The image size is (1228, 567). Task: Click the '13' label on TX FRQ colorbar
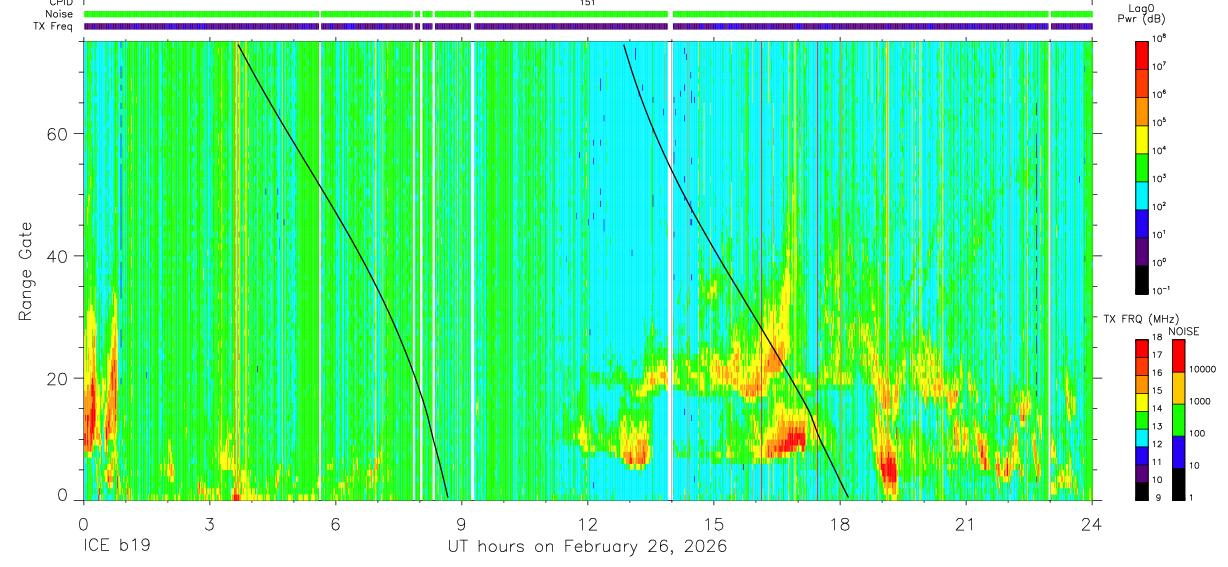(1156, 427)
